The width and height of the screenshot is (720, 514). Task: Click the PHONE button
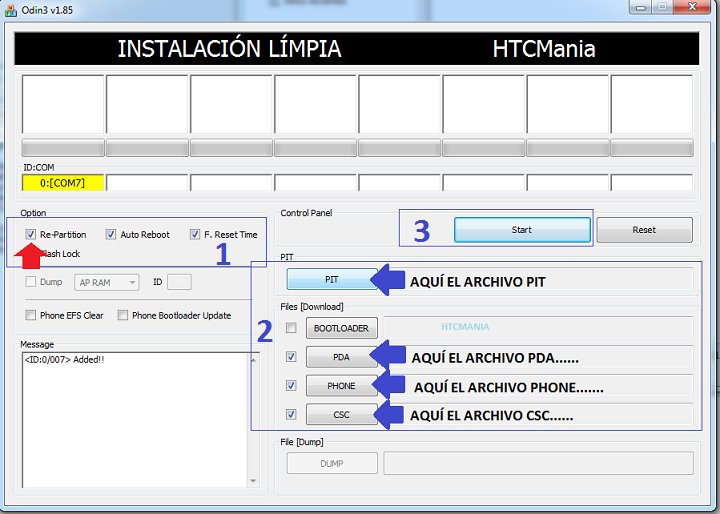(x=342, y=386)
